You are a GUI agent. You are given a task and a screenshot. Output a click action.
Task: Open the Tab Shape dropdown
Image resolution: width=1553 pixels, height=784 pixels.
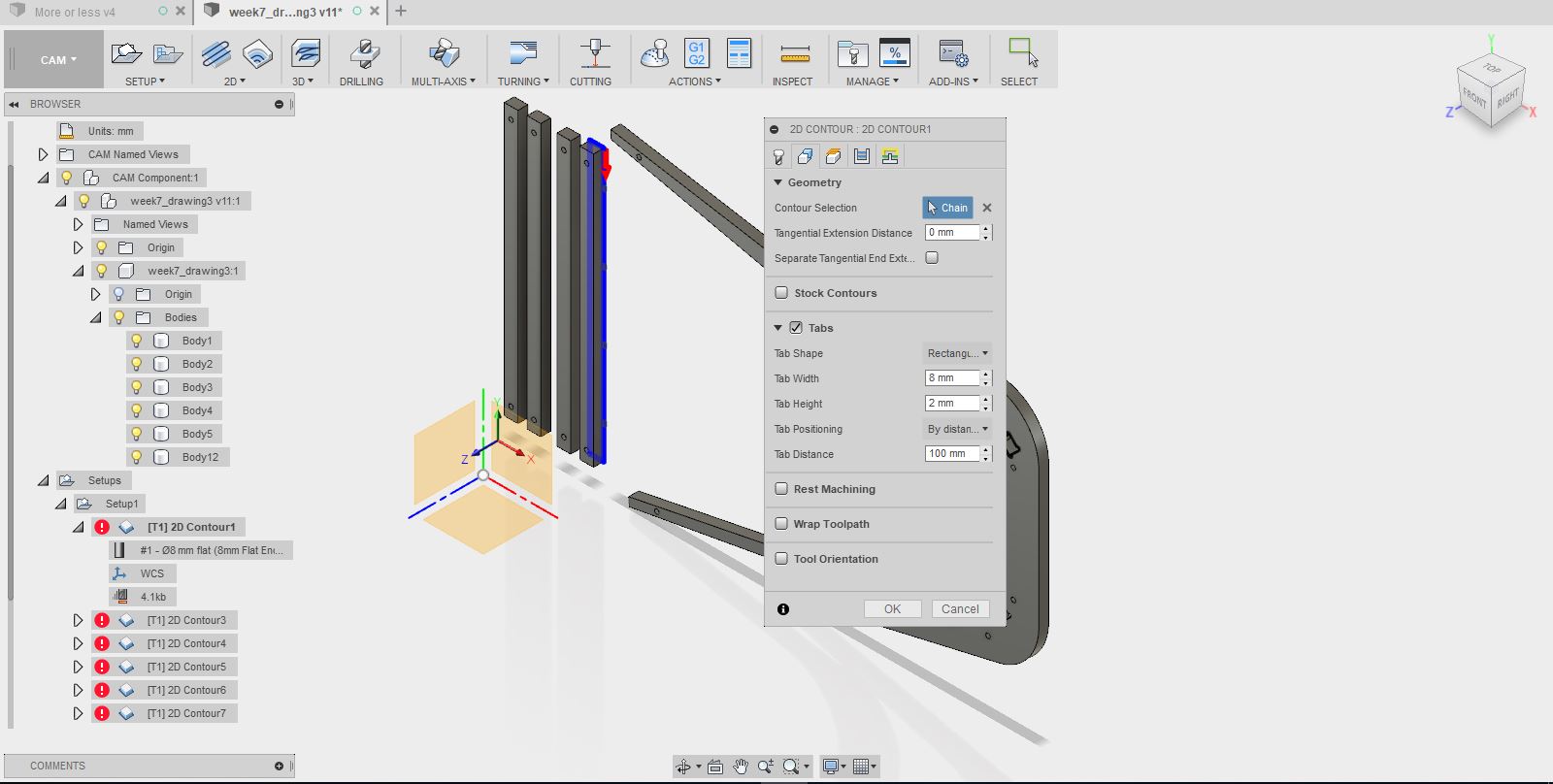coord(957,353)
